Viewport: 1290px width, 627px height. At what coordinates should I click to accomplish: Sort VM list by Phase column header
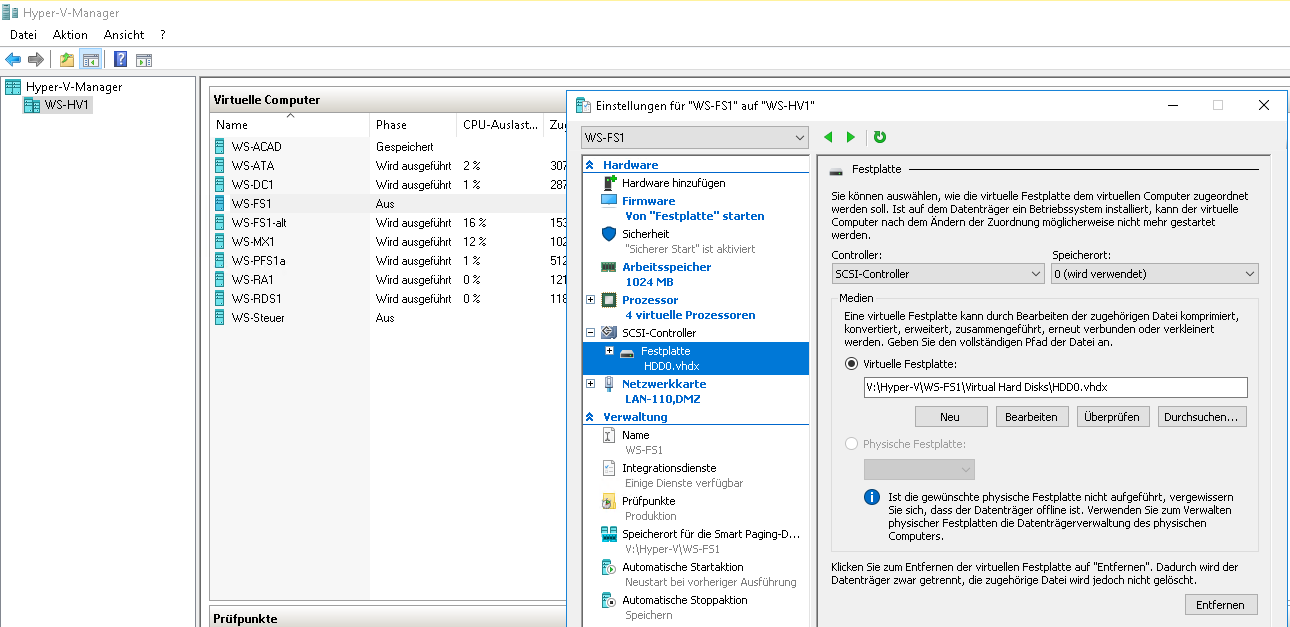coord(413,125)
